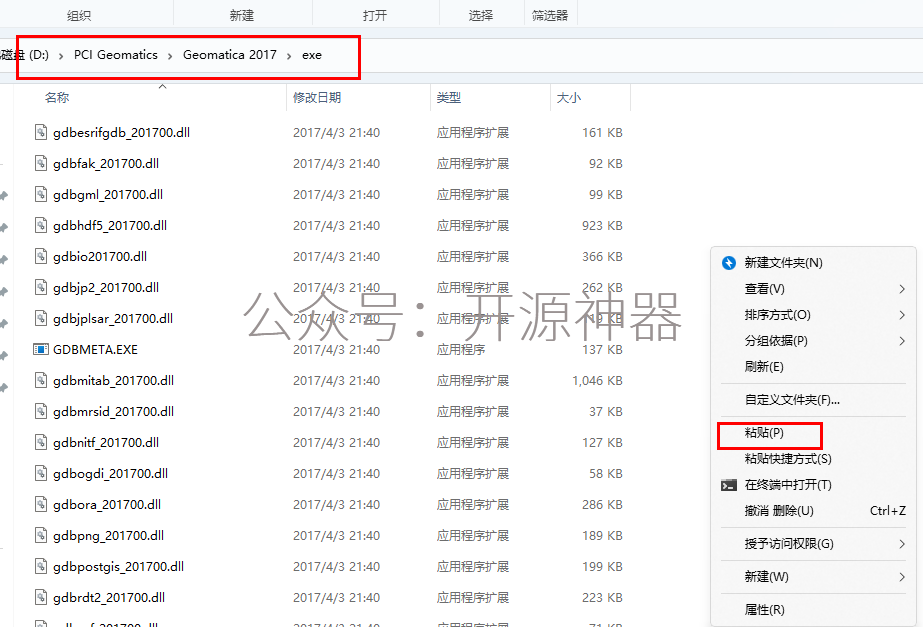Click the gdbogdi_201700.dll file icon
This screenshot has height=627, width=923.
[x=41, y=473]
